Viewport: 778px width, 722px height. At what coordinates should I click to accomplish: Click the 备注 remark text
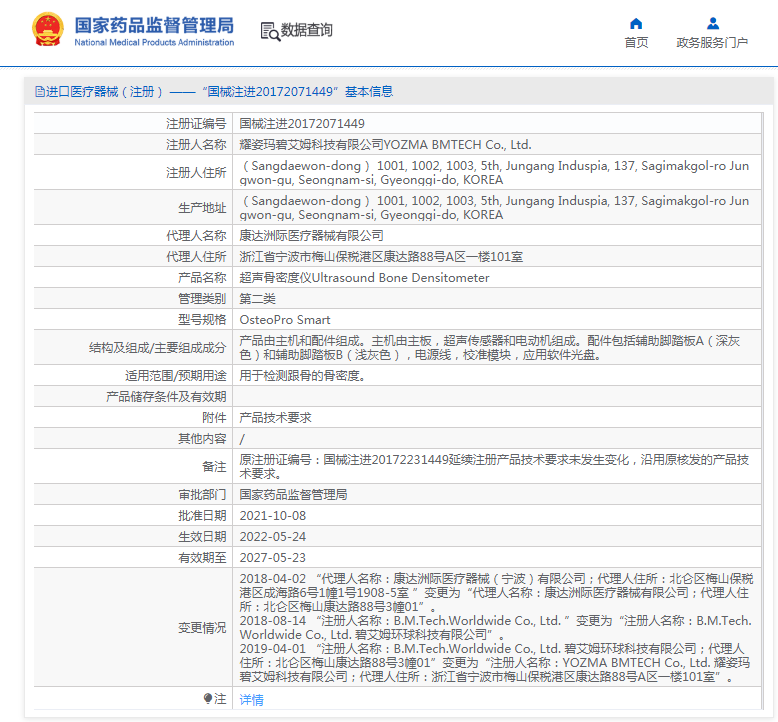pyautogui.click(x=494, y=467)
